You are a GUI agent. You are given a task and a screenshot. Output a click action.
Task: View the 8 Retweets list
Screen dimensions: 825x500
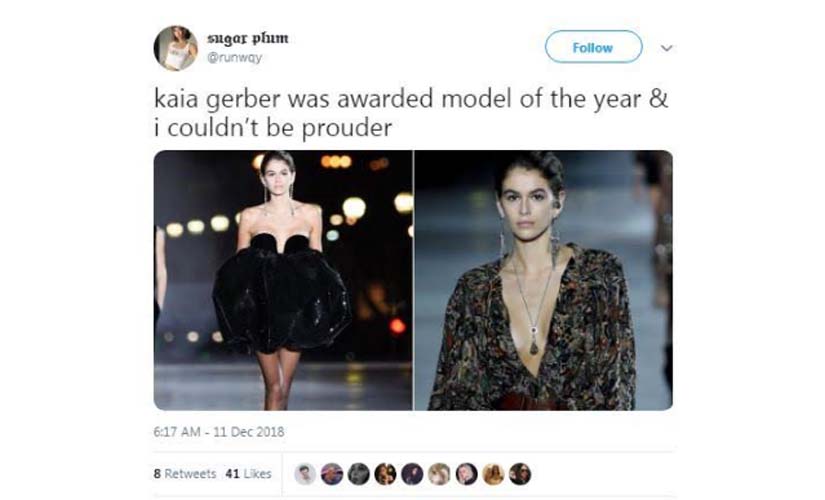(185, 474)
